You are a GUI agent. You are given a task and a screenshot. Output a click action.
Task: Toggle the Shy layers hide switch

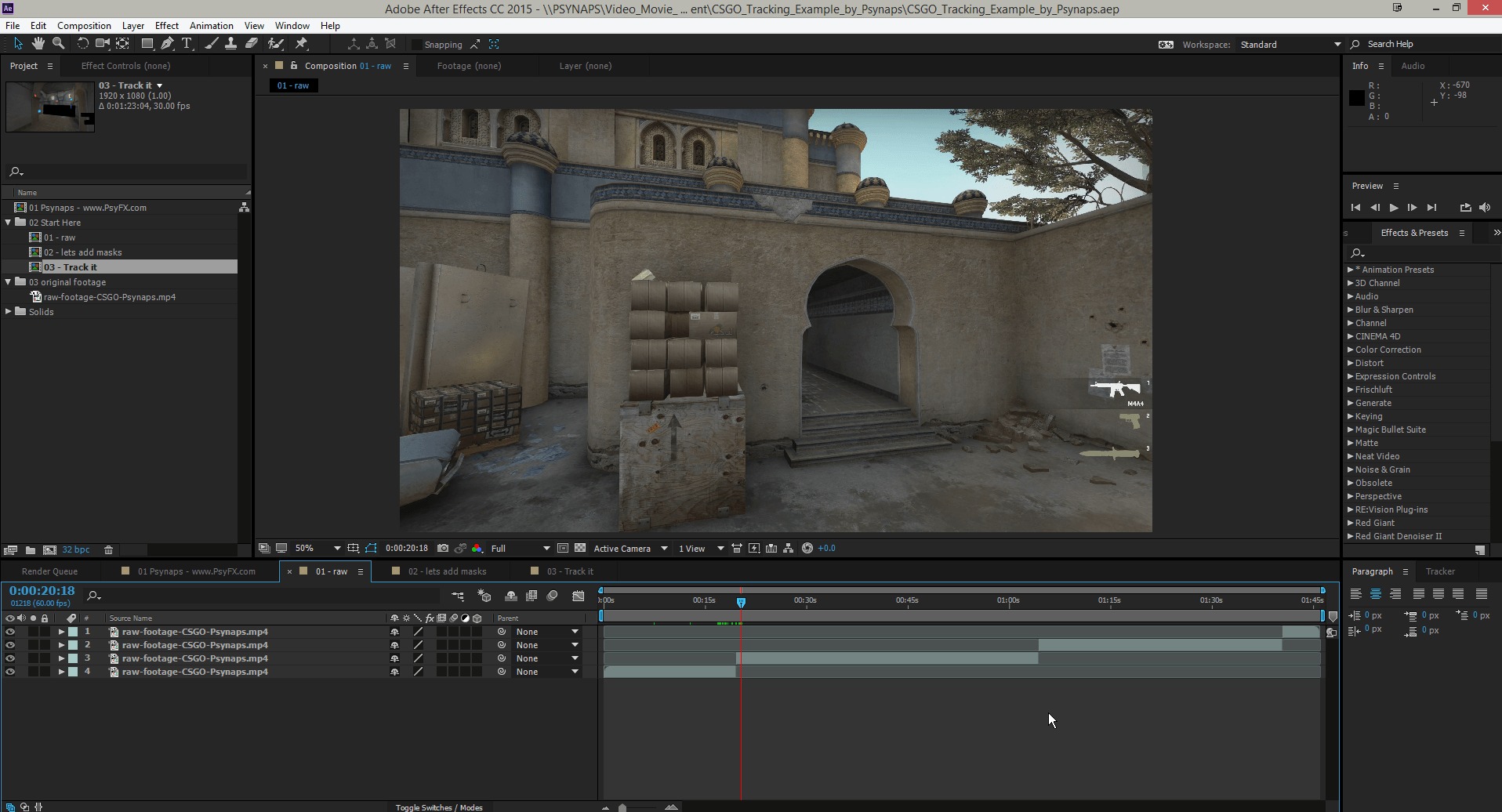[x=510, y=596]
